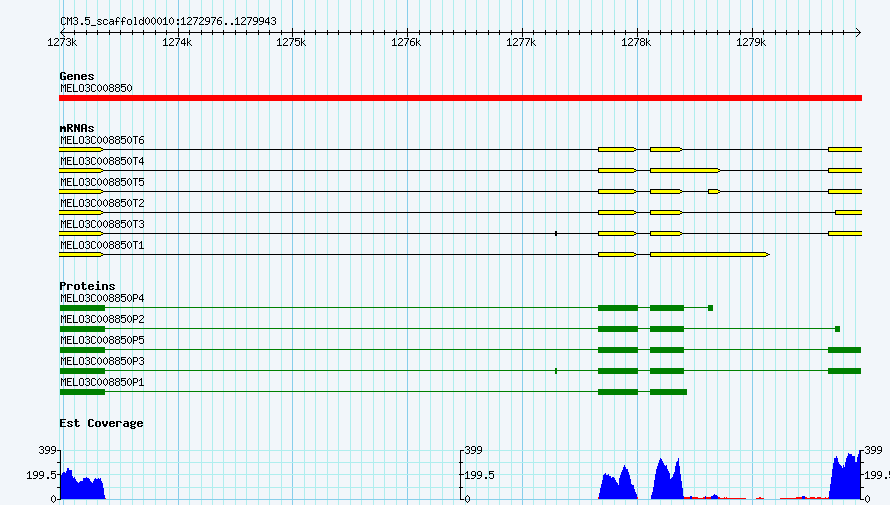890x505 pixels.
Task: Click the last green segment of MELO3C008850P5
Action: 845,350
